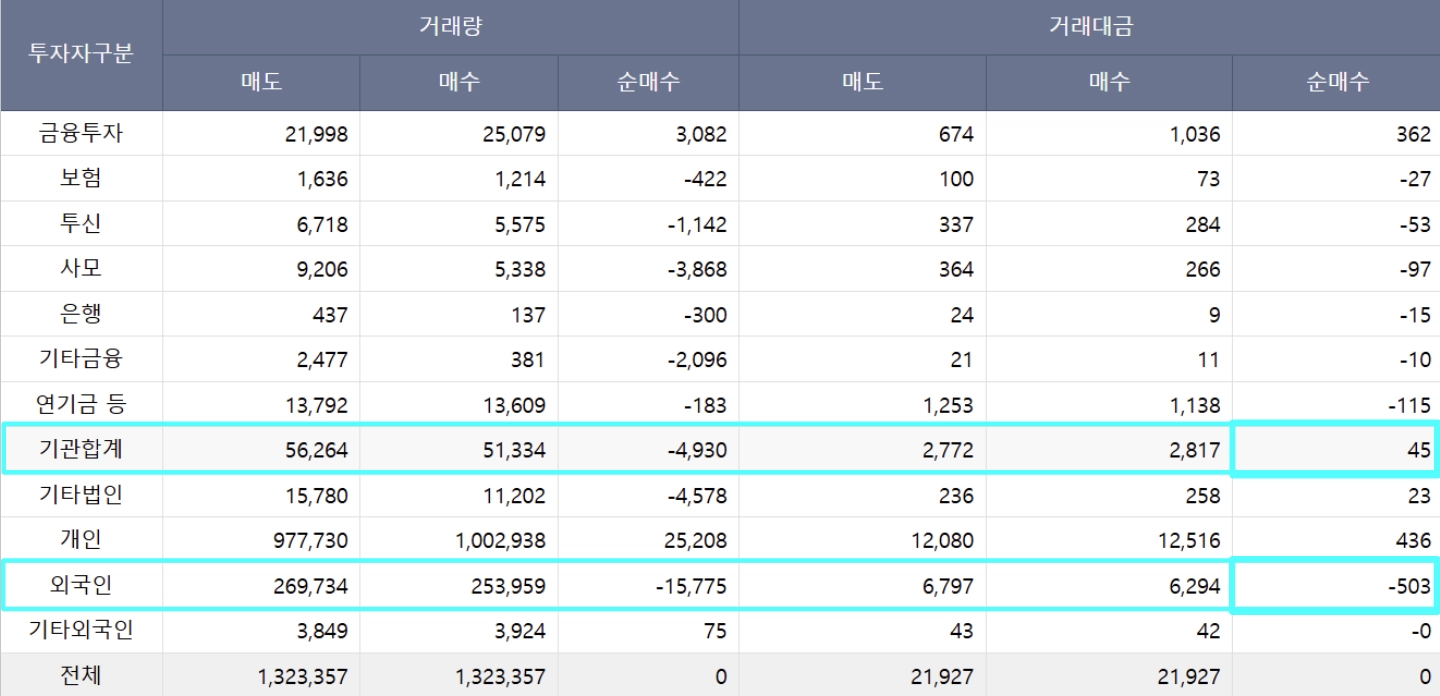Click the -15,775 foreign net volume cell
1440x696 pixels.
pos(690,586)
